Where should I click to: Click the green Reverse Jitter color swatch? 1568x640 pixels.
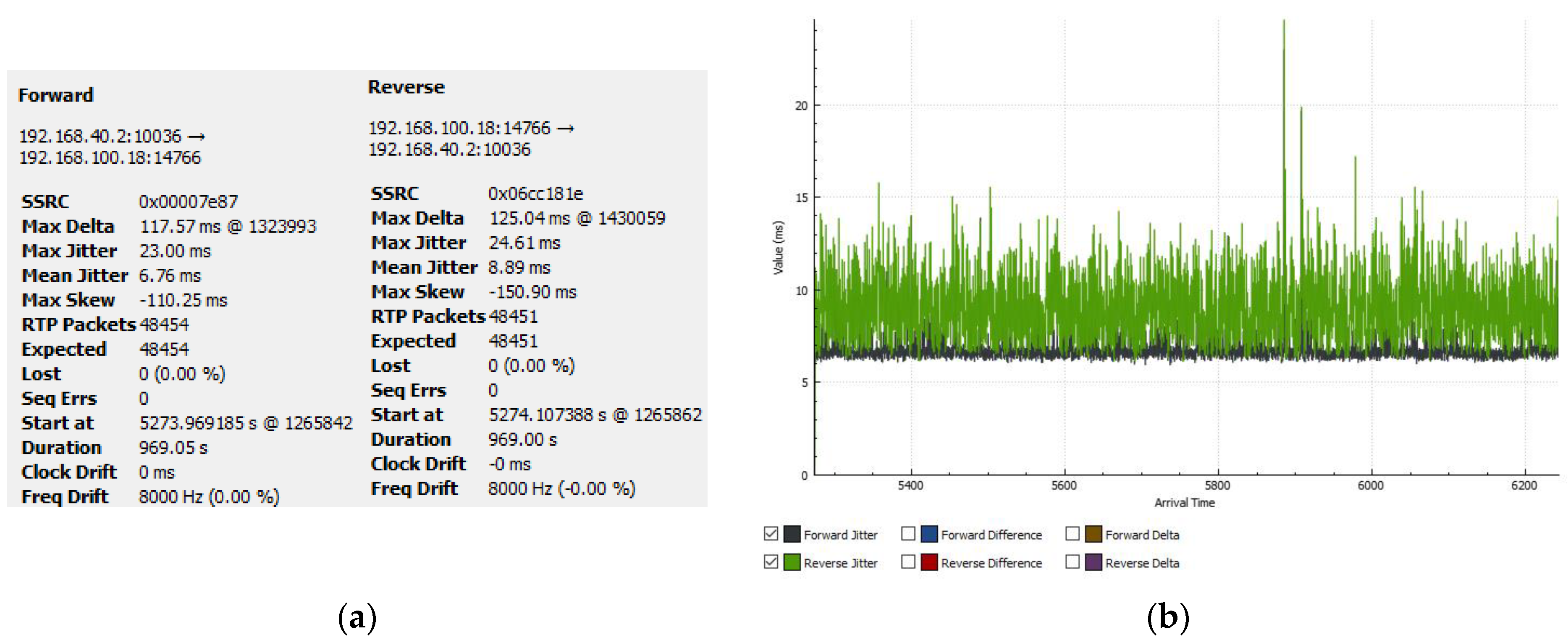791,562
